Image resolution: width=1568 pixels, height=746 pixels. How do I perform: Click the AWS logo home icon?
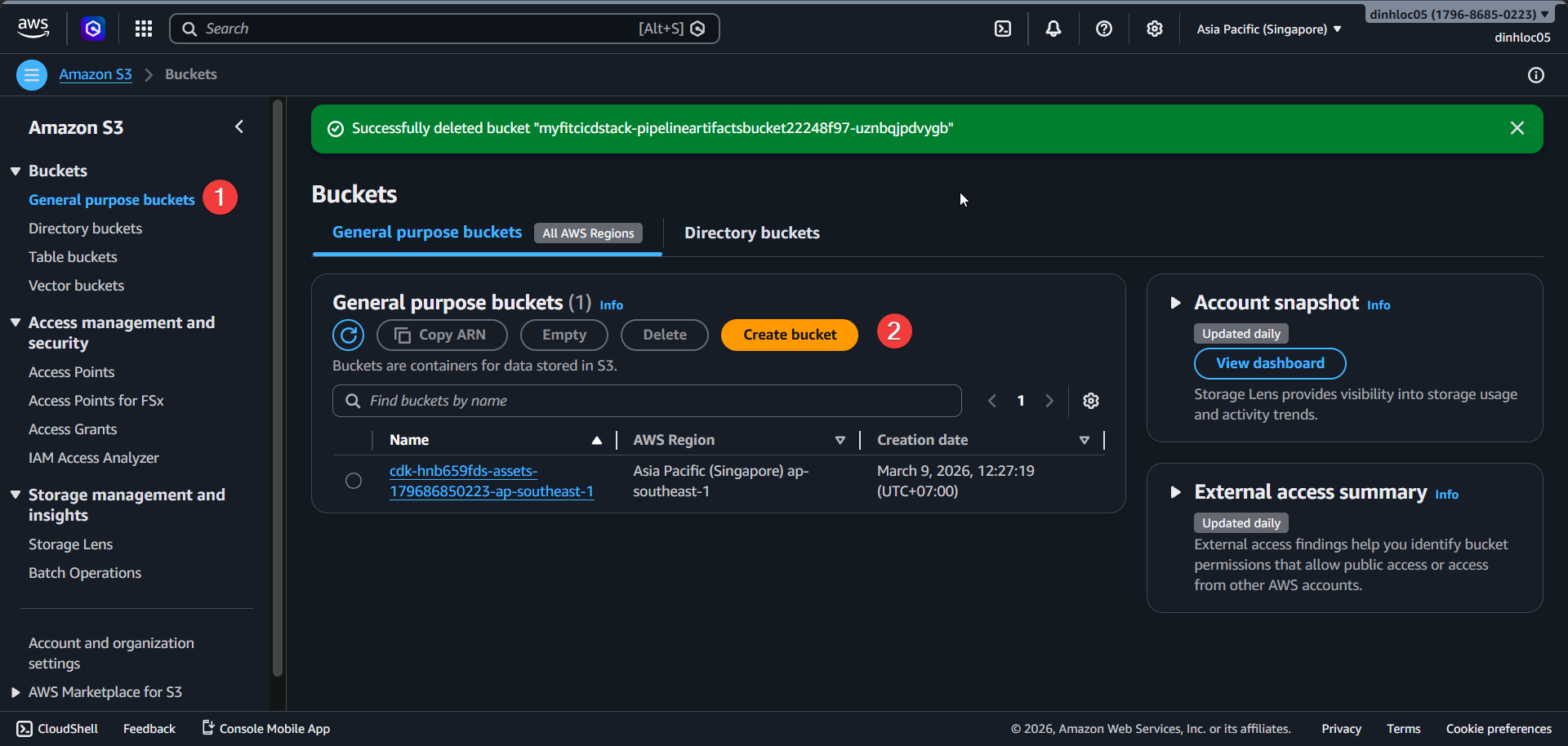pos(33,28)
